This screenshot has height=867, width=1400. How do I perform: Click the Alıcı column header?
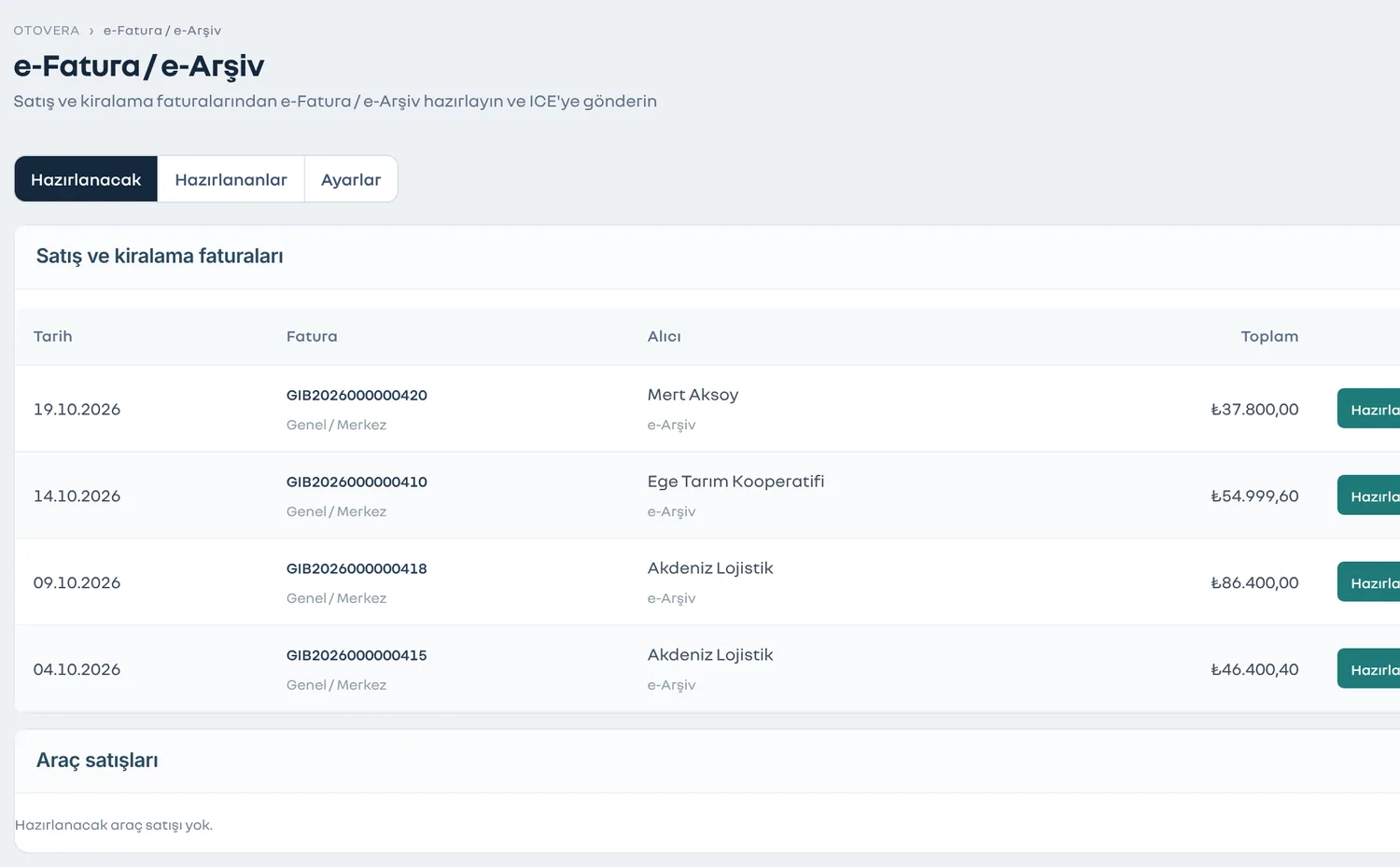click(664, 336)
